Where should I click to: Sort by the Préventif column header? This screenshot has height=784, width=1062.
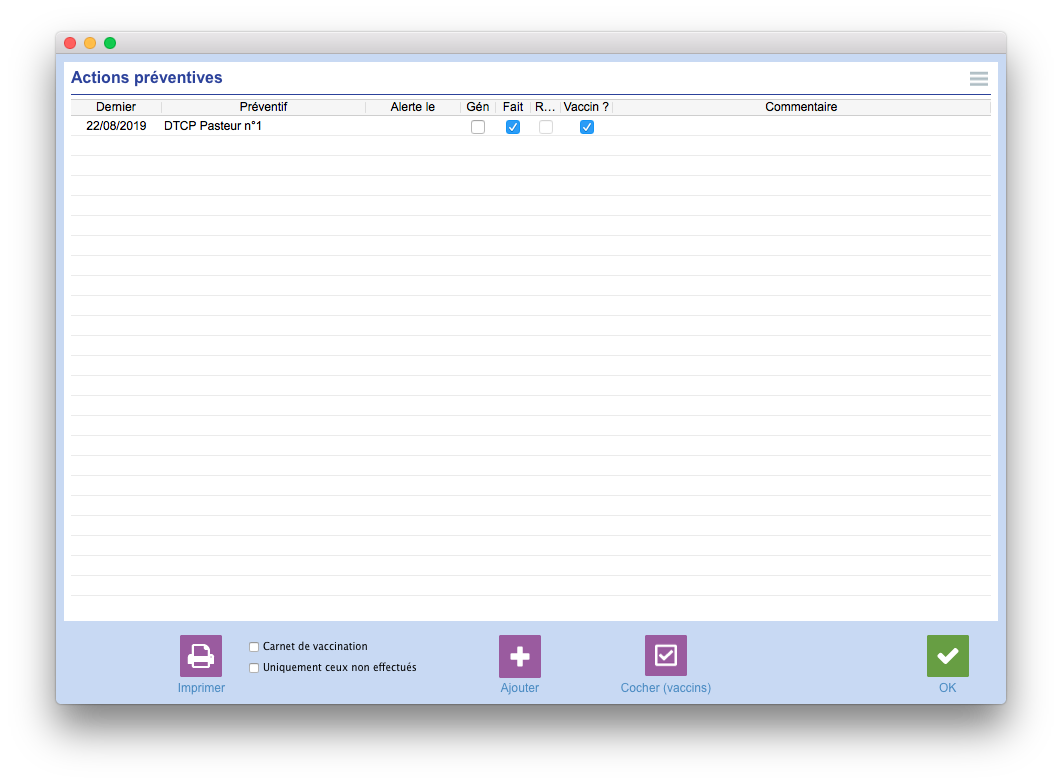pyautogui.click(x=263, y=107)
